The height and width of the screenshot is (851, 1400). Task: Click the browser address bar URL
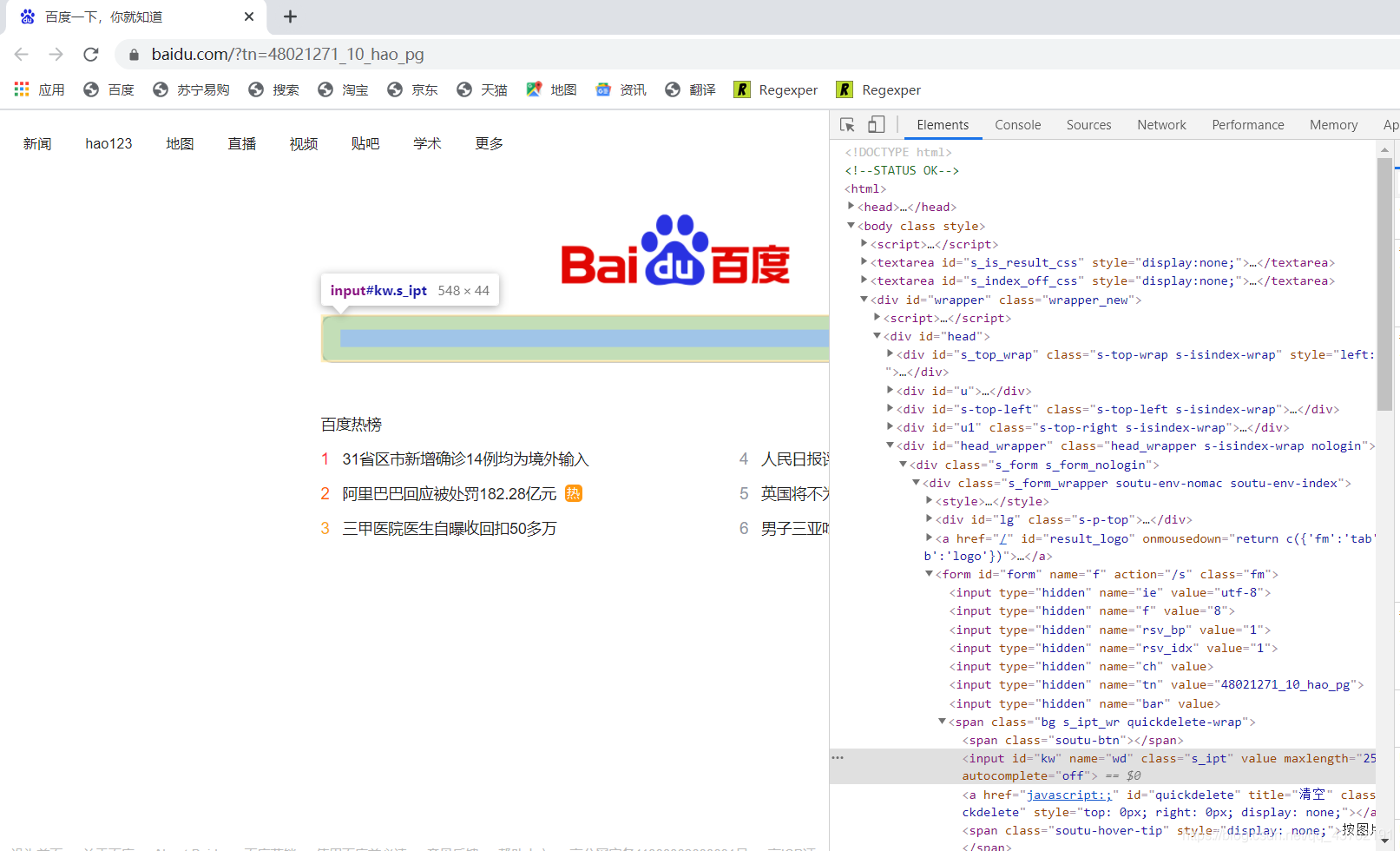(287, 54)
